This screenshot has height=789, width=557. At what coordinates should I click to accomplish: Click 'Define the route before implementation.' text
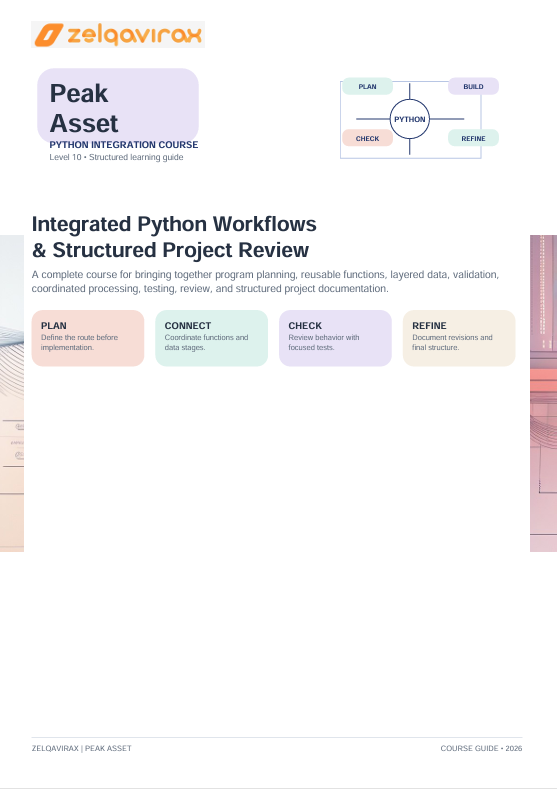(79, 343)
